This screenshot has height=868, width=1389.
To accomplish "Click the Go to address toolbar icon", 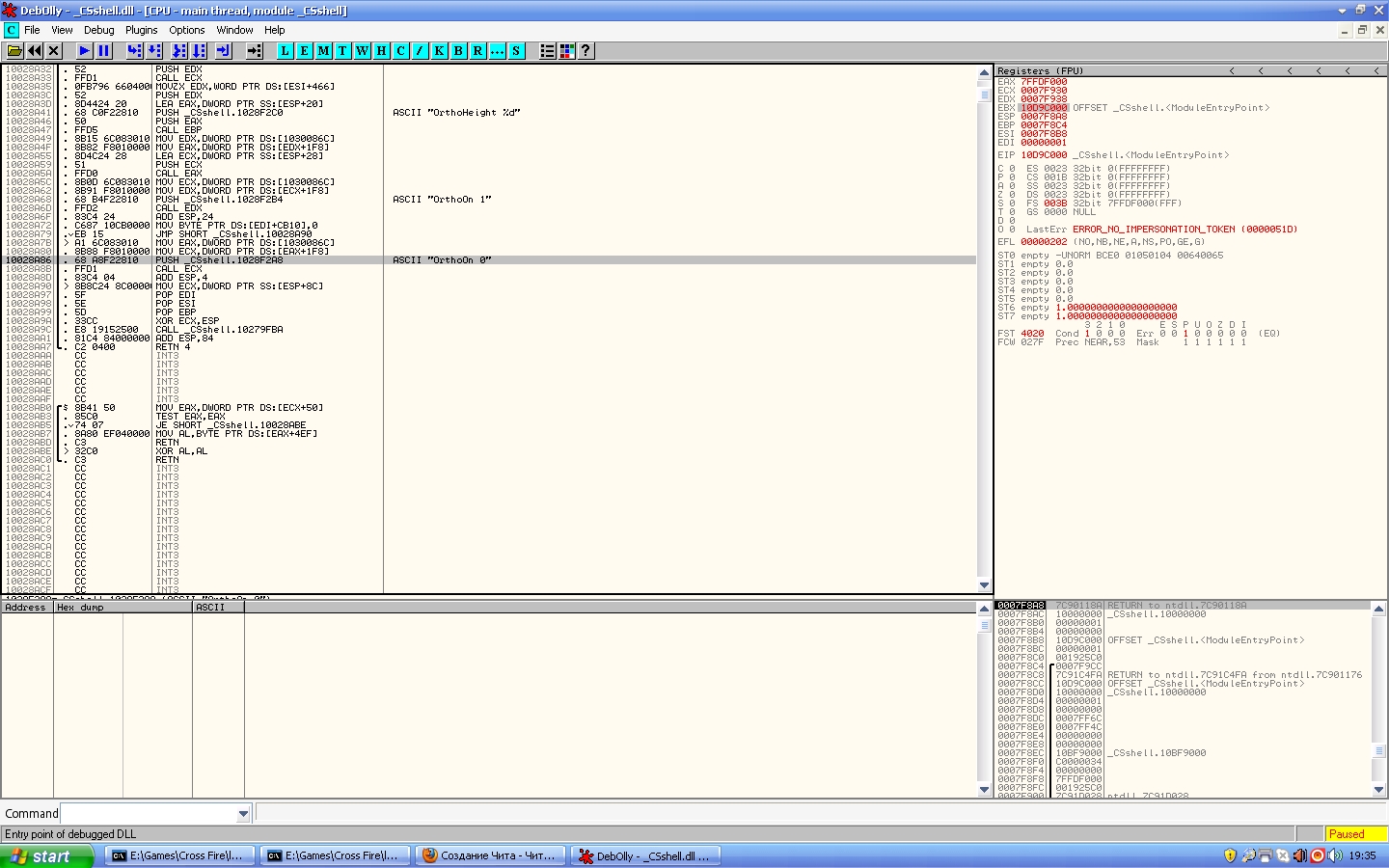I will tap(255, 51).
